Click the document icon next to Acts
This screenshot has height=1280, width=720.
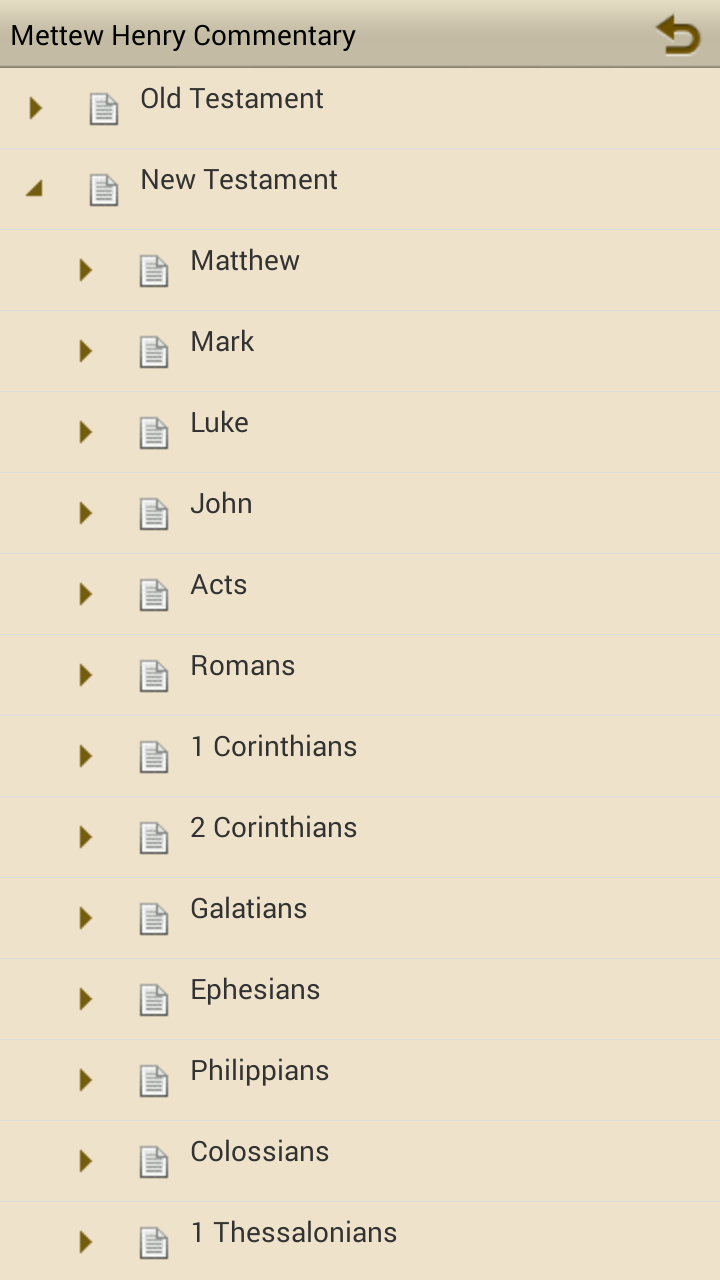[x=153, y=593]
